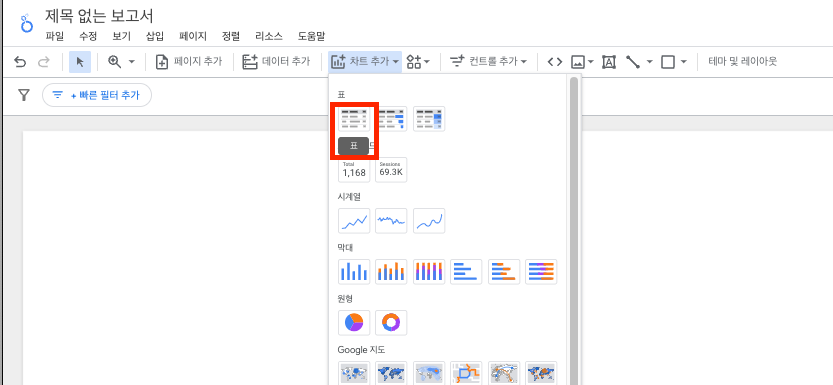Image resolution: width=833 pixels, height=385 pixels.
Task: Click the report title 제목 없는 보고서
Action: (x=99, y=16)
